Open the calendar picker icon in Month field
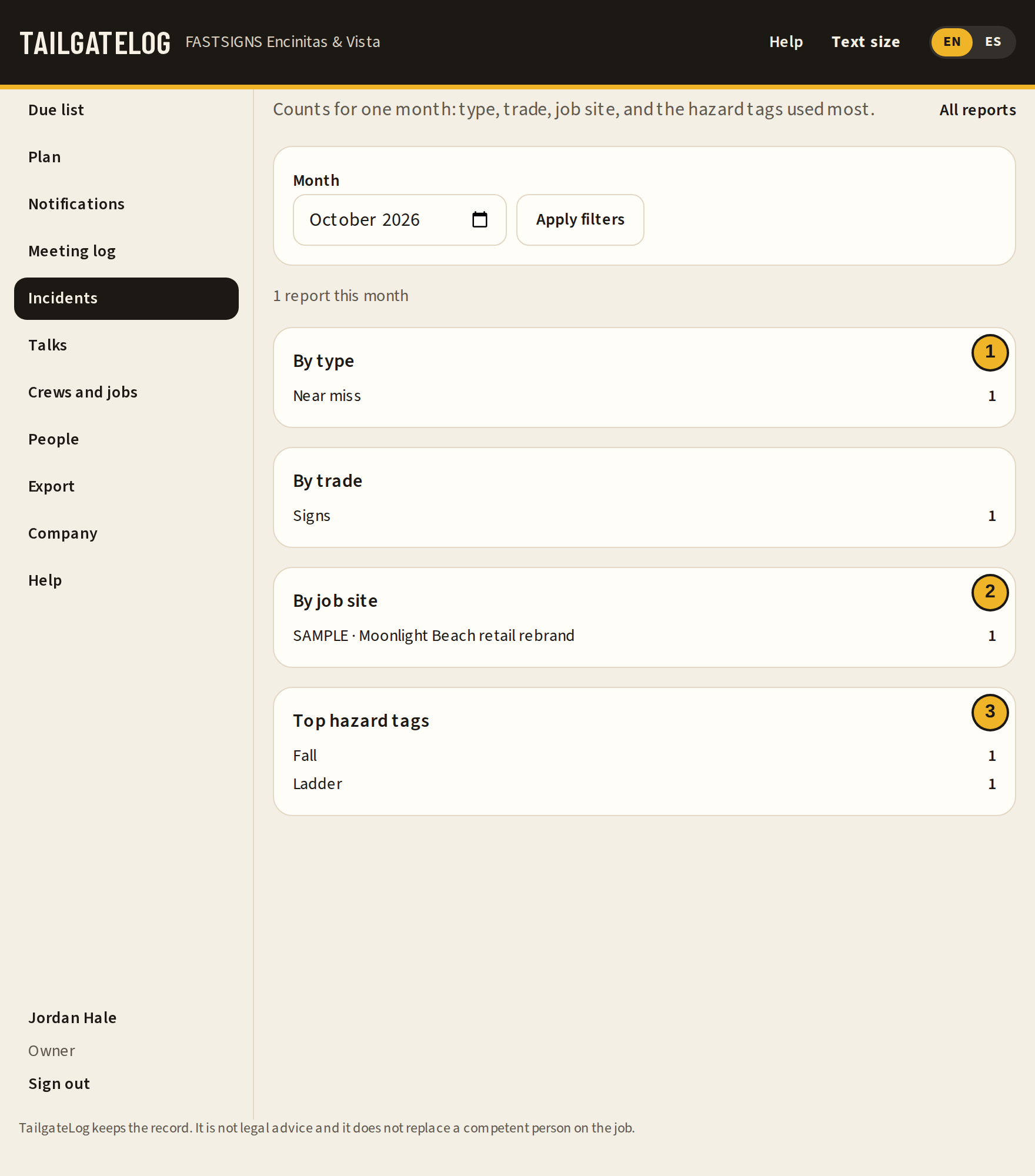 pyautogui.click(x=480, y=219)
